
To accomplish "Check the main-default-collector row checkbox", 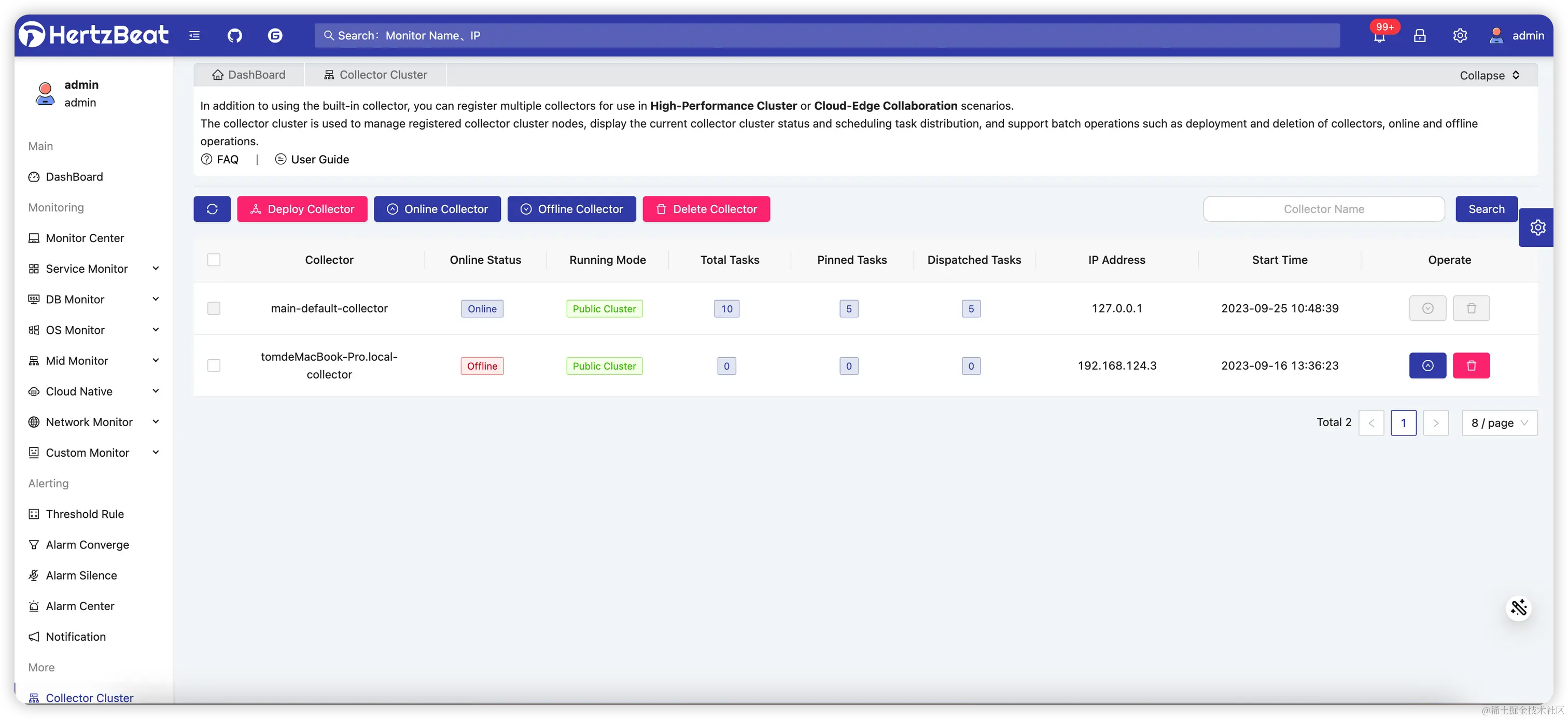I will (x=214, y=308).
